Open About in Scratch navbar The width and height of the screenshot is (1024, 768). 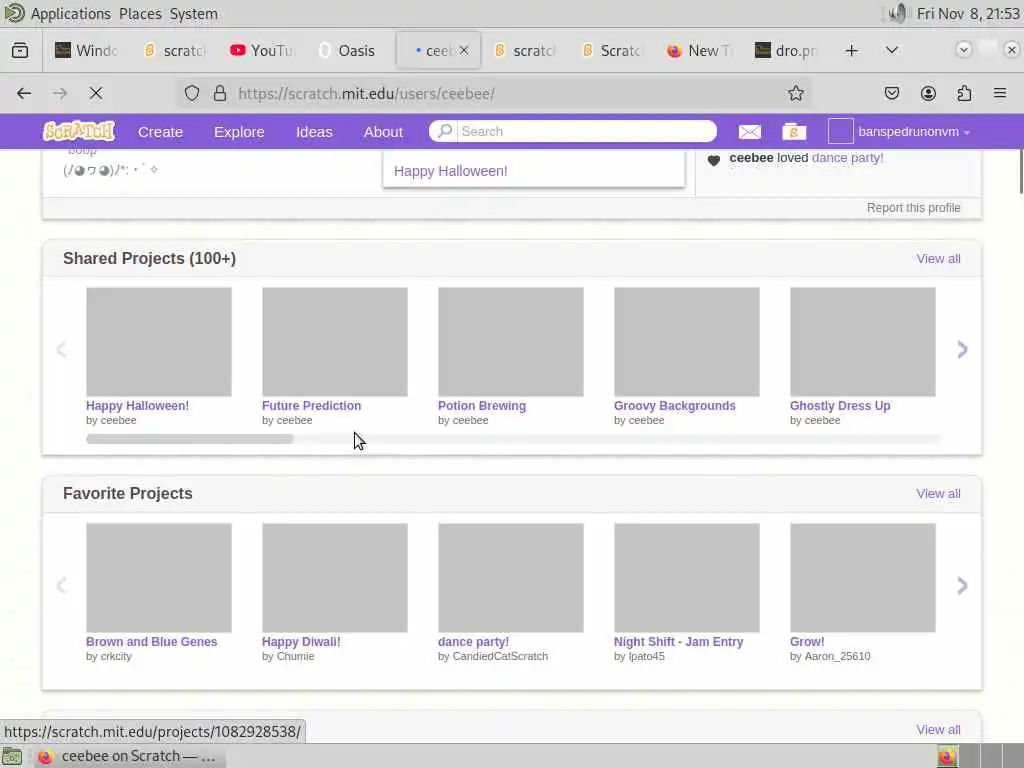[x=383, y=132]
